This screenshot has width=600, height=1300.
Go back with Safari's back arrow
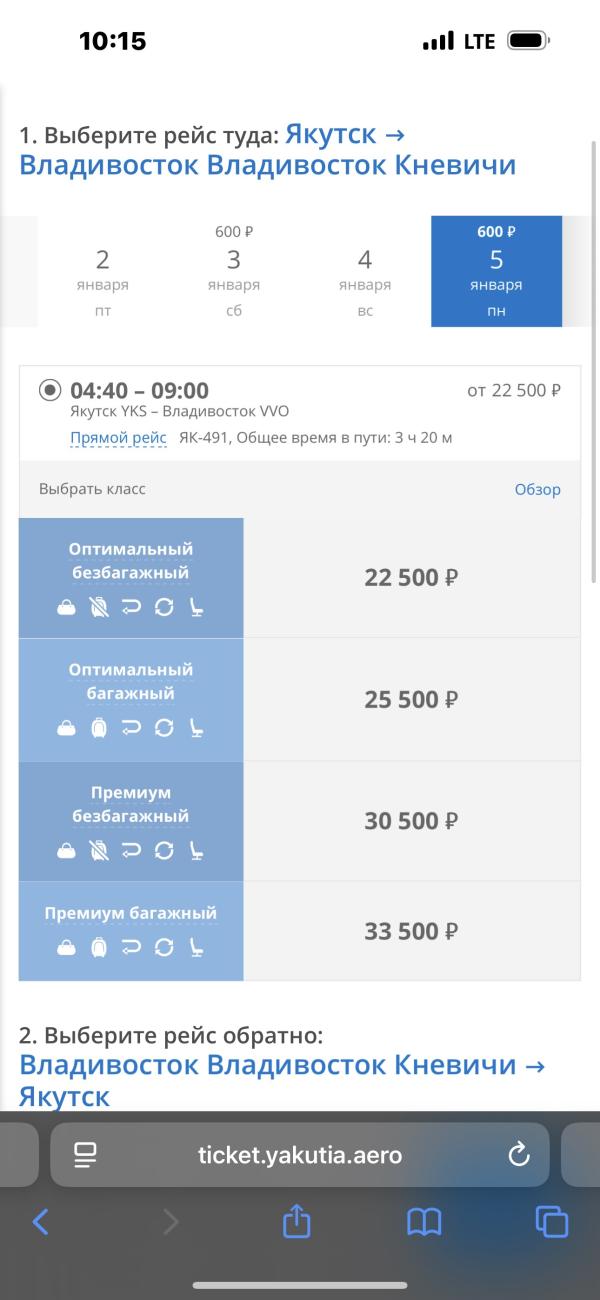[41, 1221]
